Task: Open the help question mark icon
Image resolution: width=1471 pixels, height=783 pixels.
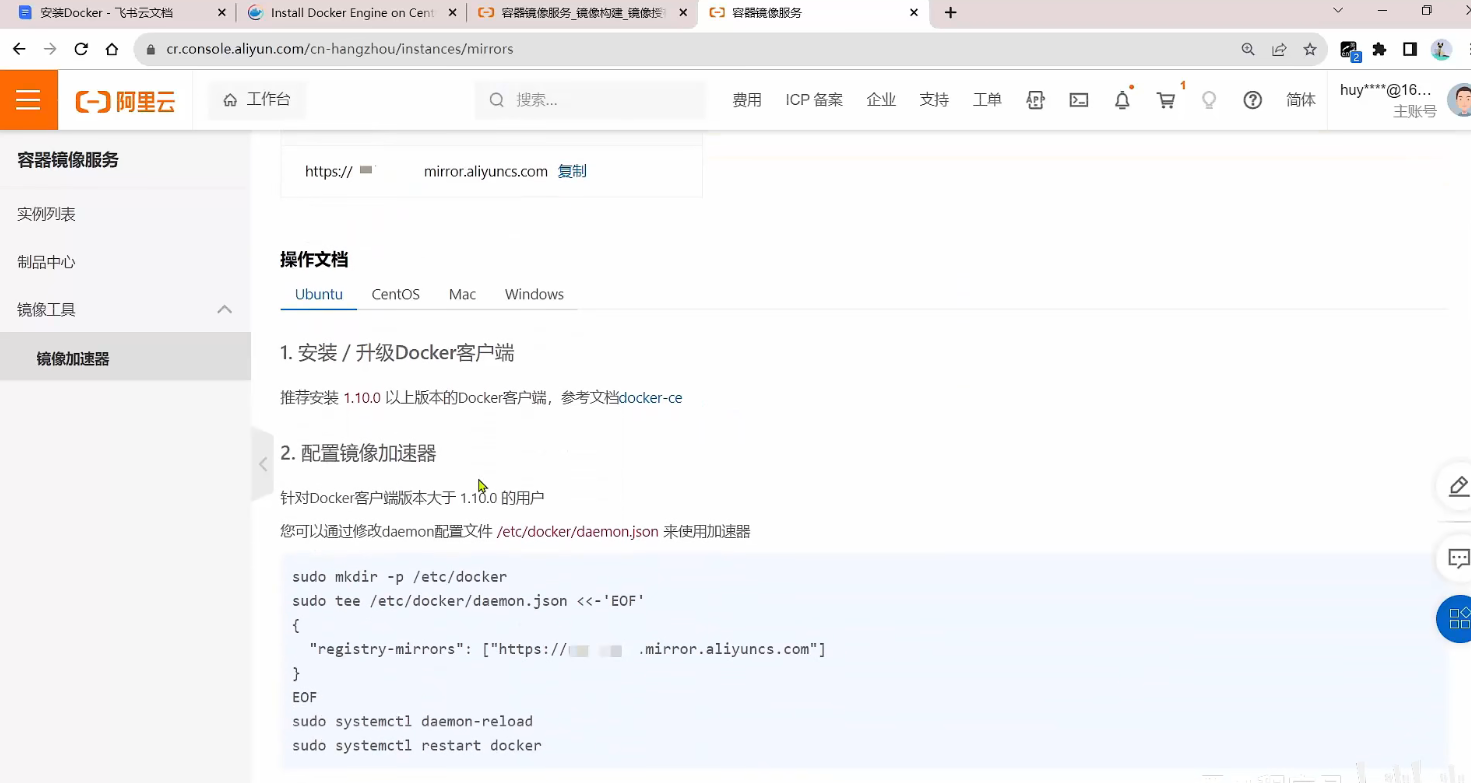Action: point(1253,100)
